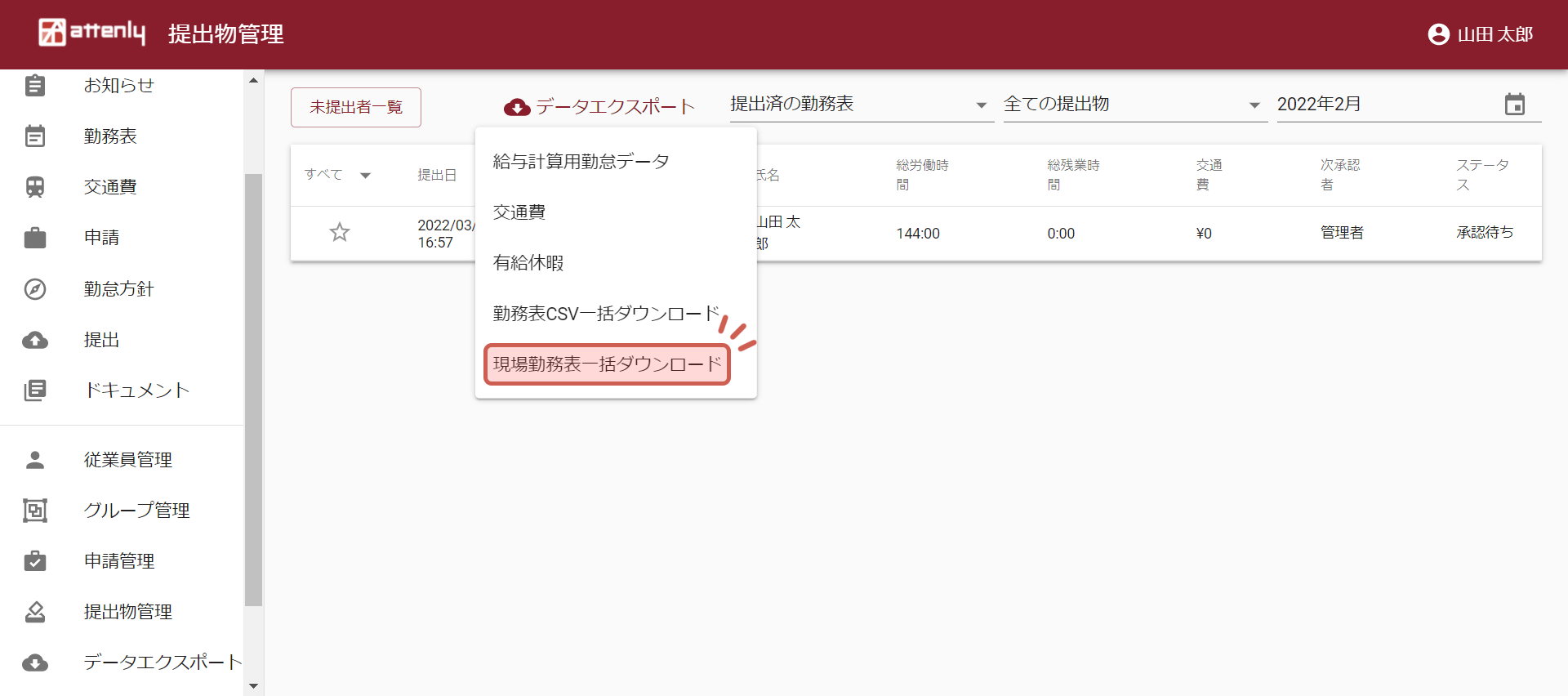Open the calendar picker icon beside 2022年2月
Viewport: 1568px width, 696px height.
[1514, 105]
